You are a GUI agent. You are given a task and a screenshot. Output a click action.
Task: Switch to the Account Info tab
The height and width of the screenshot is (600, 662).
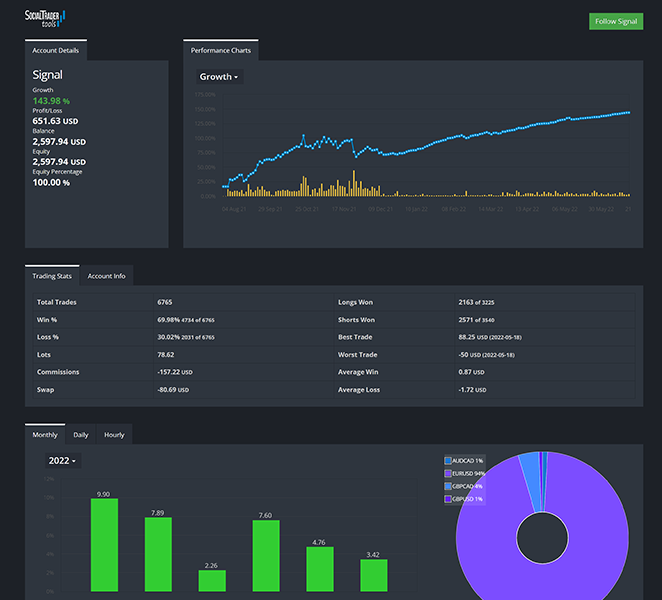click(106, 276)
